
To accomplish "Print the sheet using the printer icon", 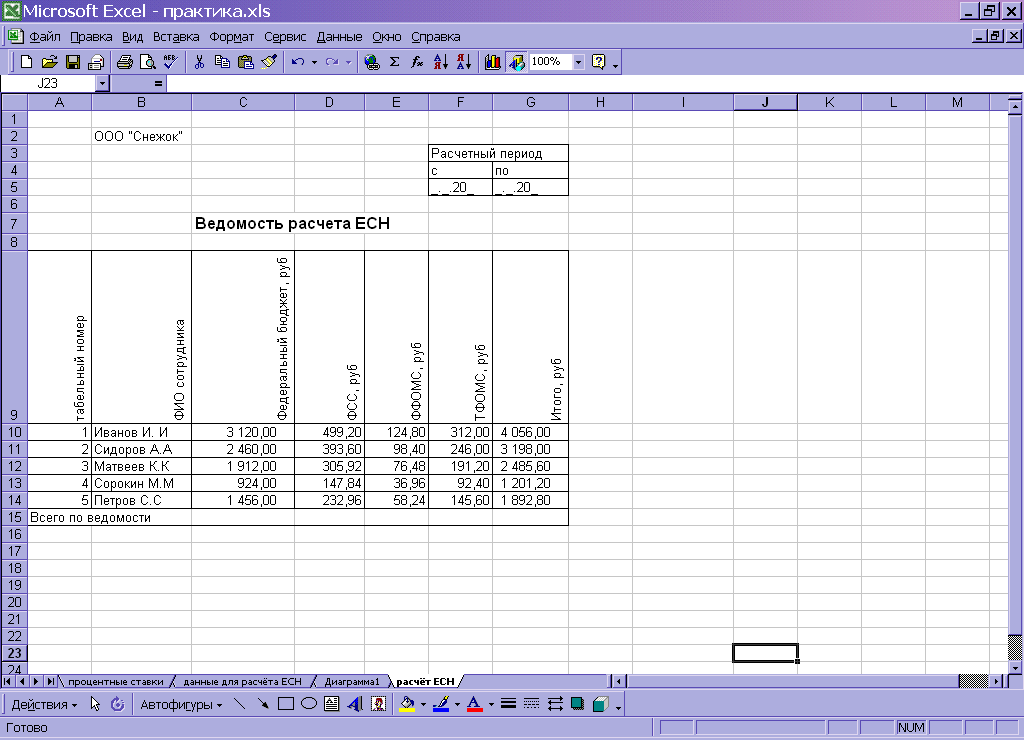I will pyautogui.click(x=125, y=62).
